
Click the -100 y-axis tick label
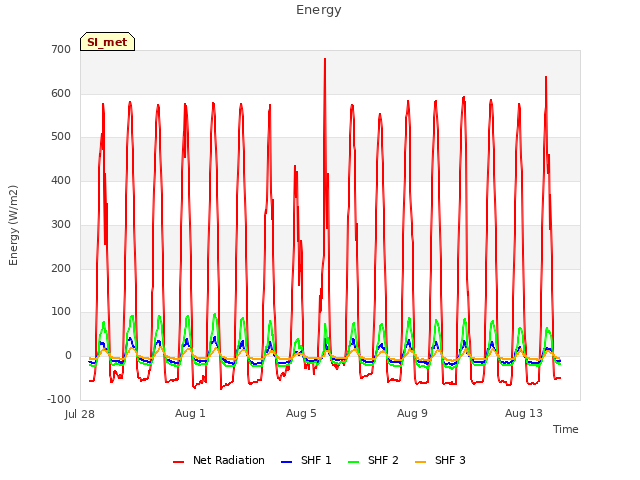click(x=59, y=399)
